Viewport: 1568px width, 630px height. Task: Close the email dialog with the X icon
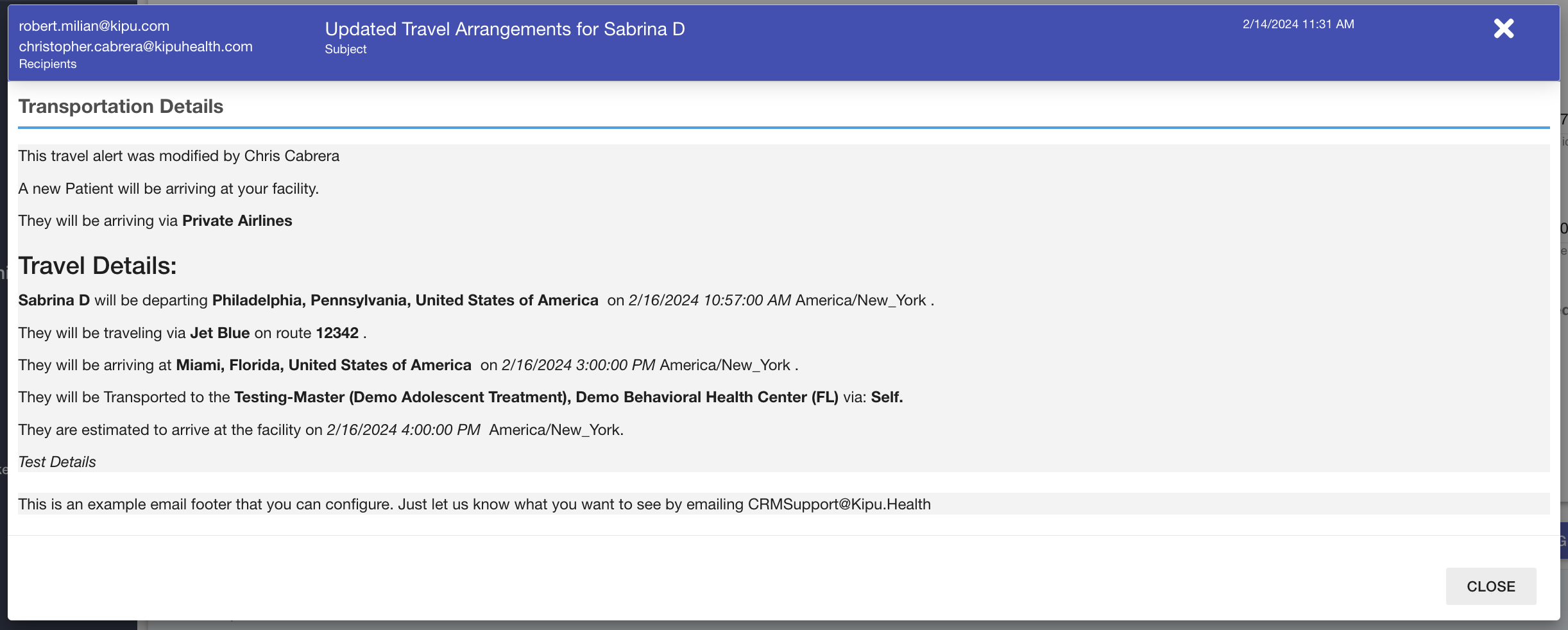[1503, 29]
